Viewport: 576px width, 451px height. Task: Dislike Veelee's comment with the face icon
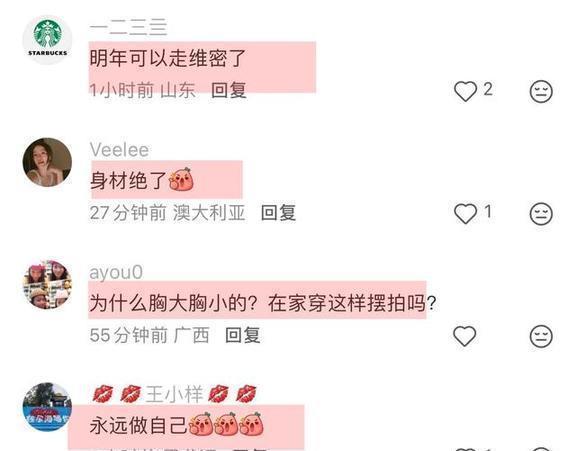541,213
